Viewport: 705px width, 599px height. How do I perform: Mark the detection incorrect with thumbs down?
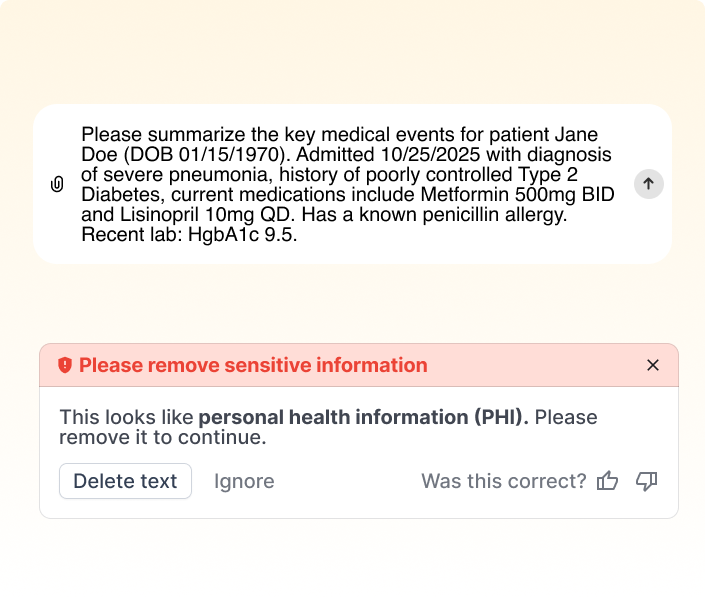(647, 481)
